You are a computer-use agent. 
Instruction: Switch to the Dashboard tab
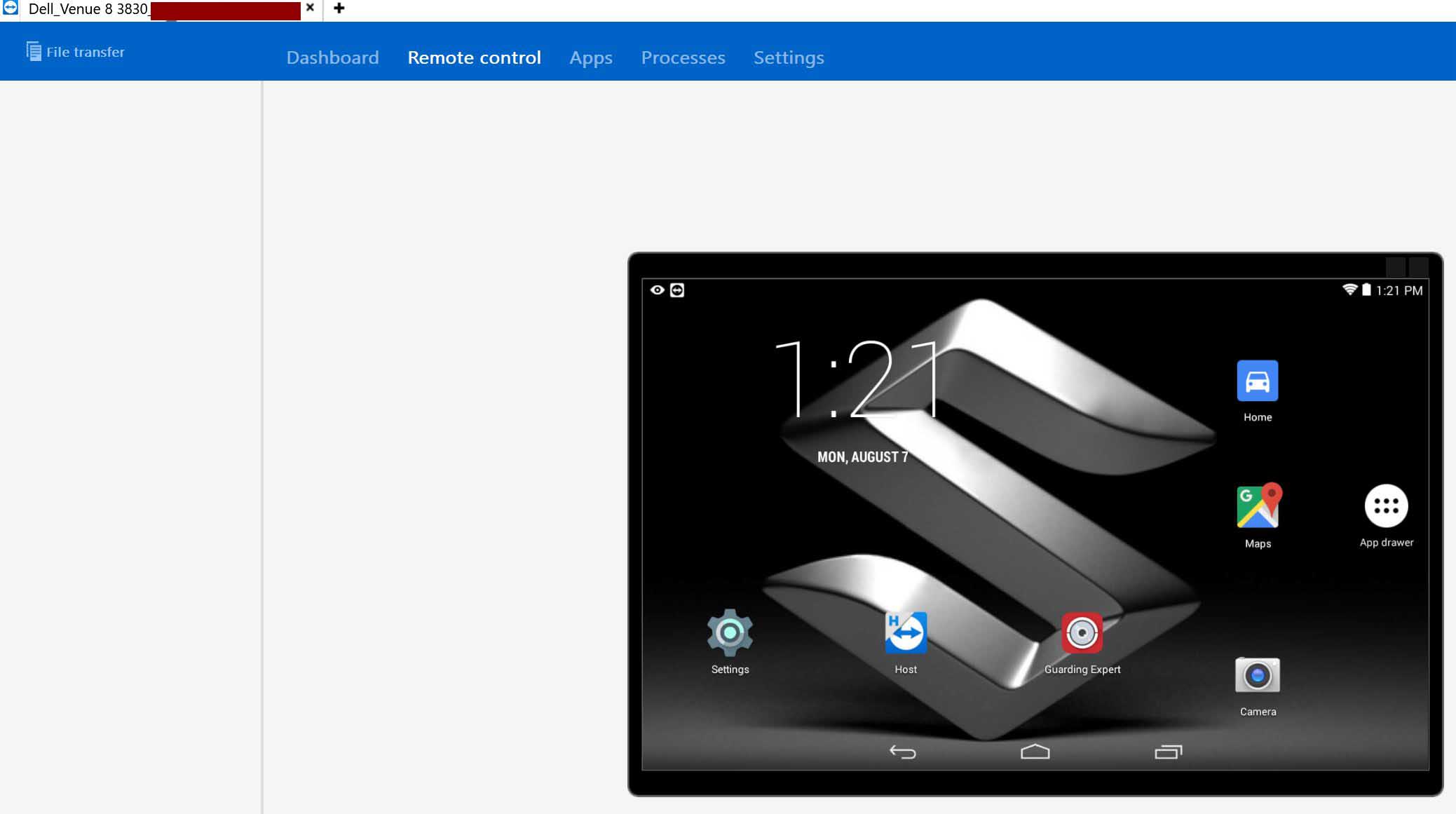(332, 57)
